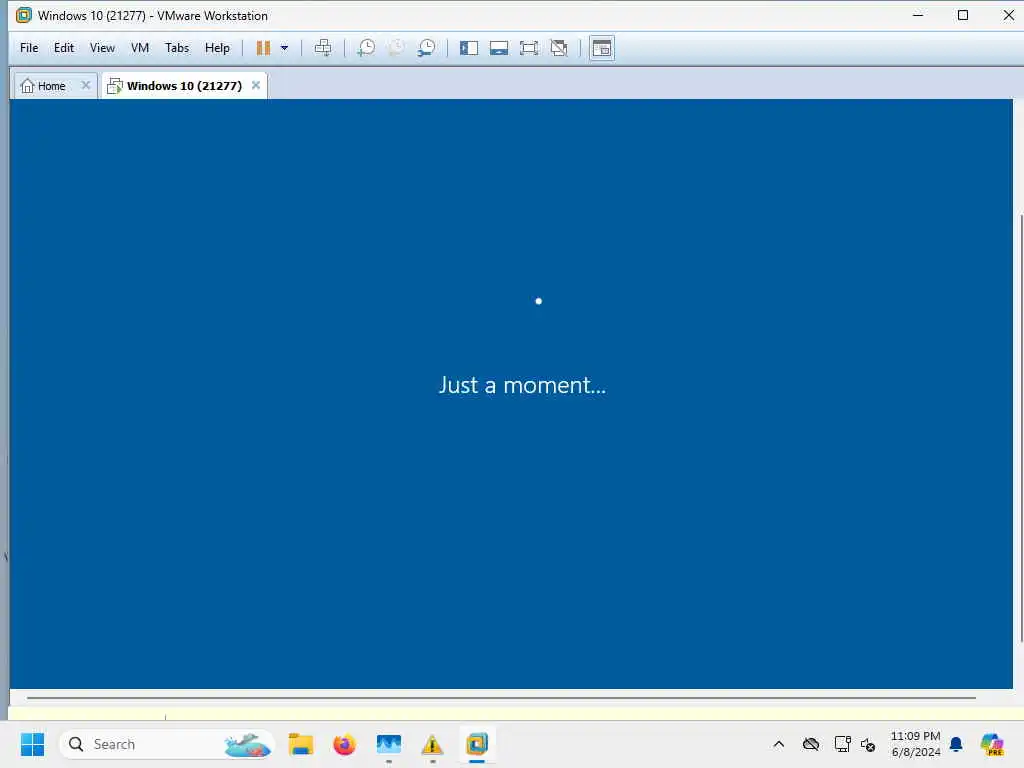Image resolution: width=1024 pixels, height=768 pixels.
Task: Open Copilot preview from the taskbar
Action: [992, 744]
